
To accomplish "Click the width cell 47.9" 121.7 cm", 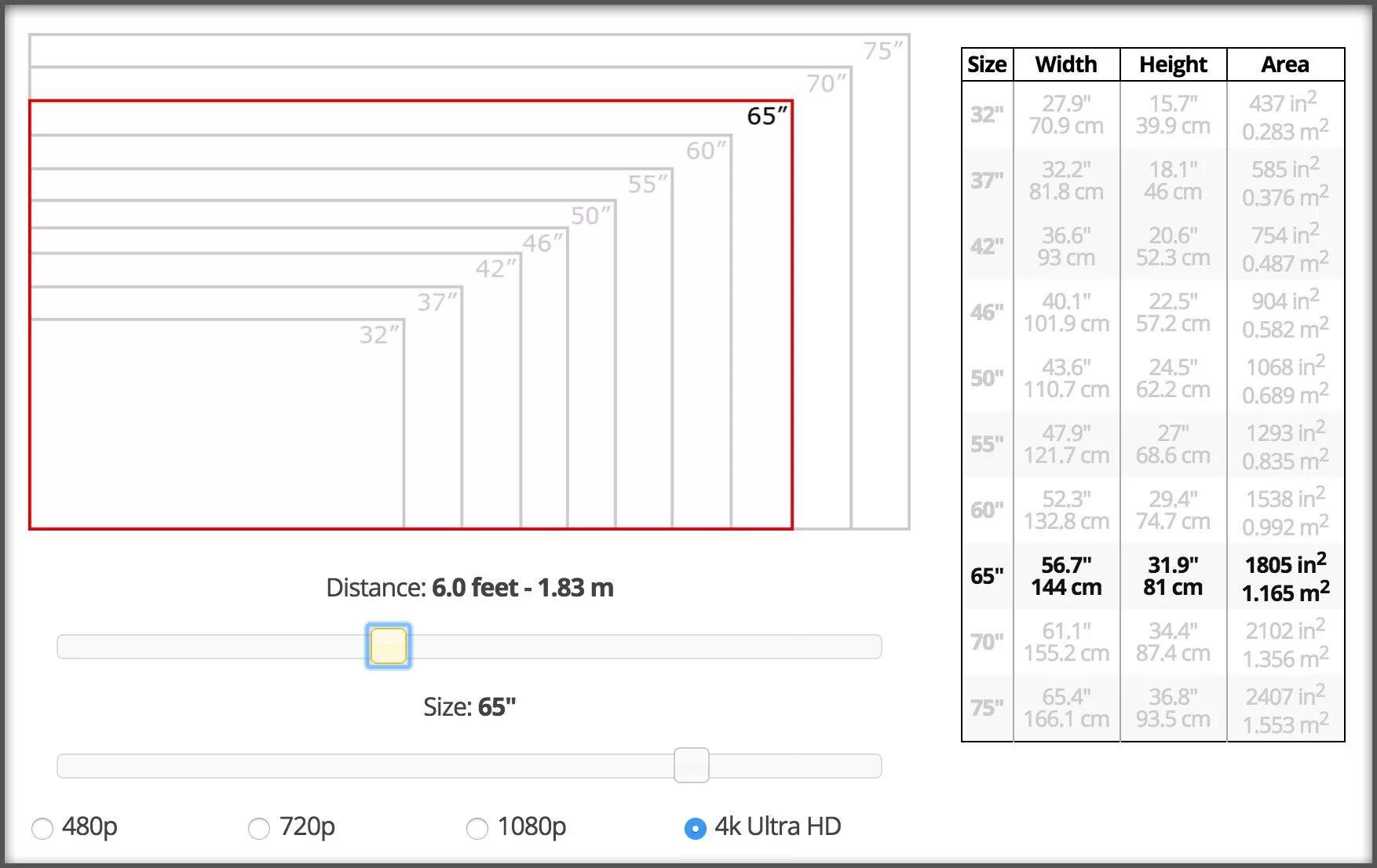I will pos(1066,444).
